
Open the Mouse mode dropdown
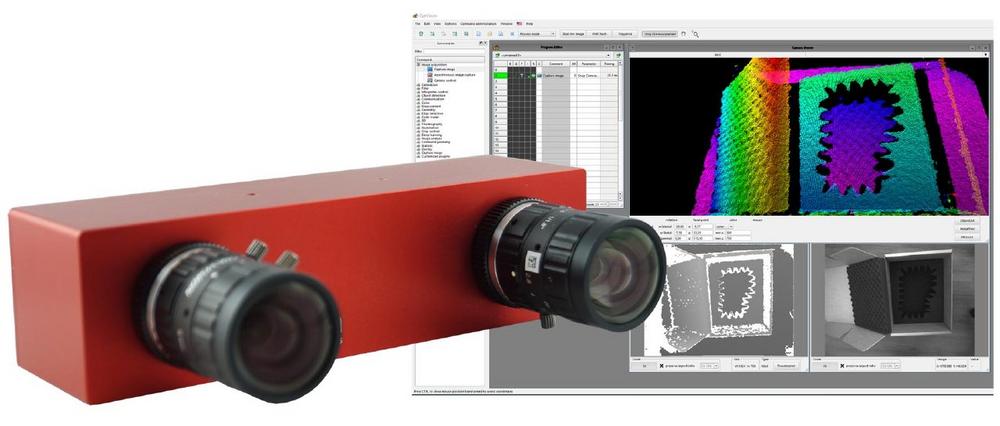537,34
